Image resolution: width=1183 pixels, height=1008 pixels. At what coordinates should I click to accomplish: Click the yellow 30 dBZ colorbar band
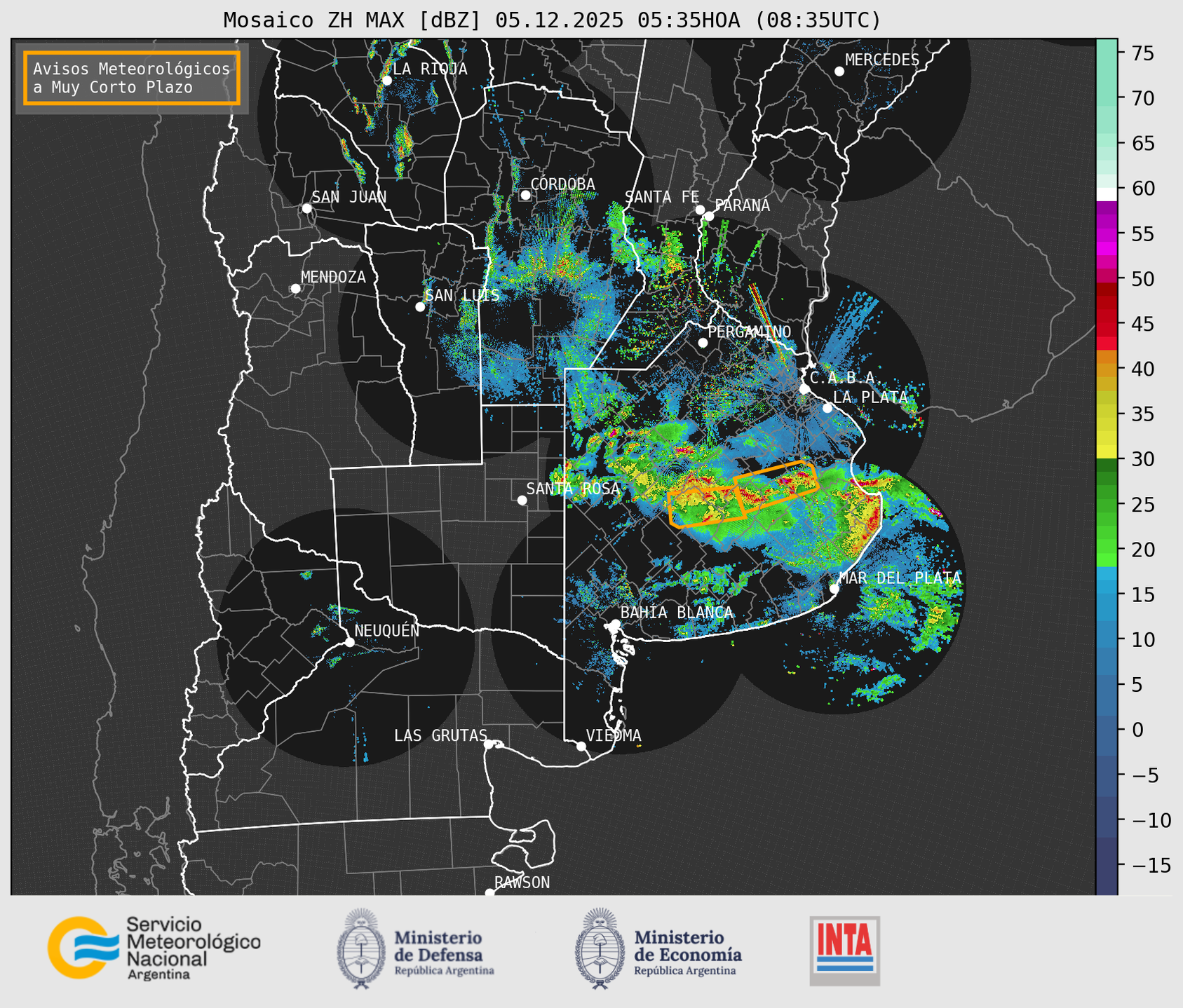(x=1106, y=454)
